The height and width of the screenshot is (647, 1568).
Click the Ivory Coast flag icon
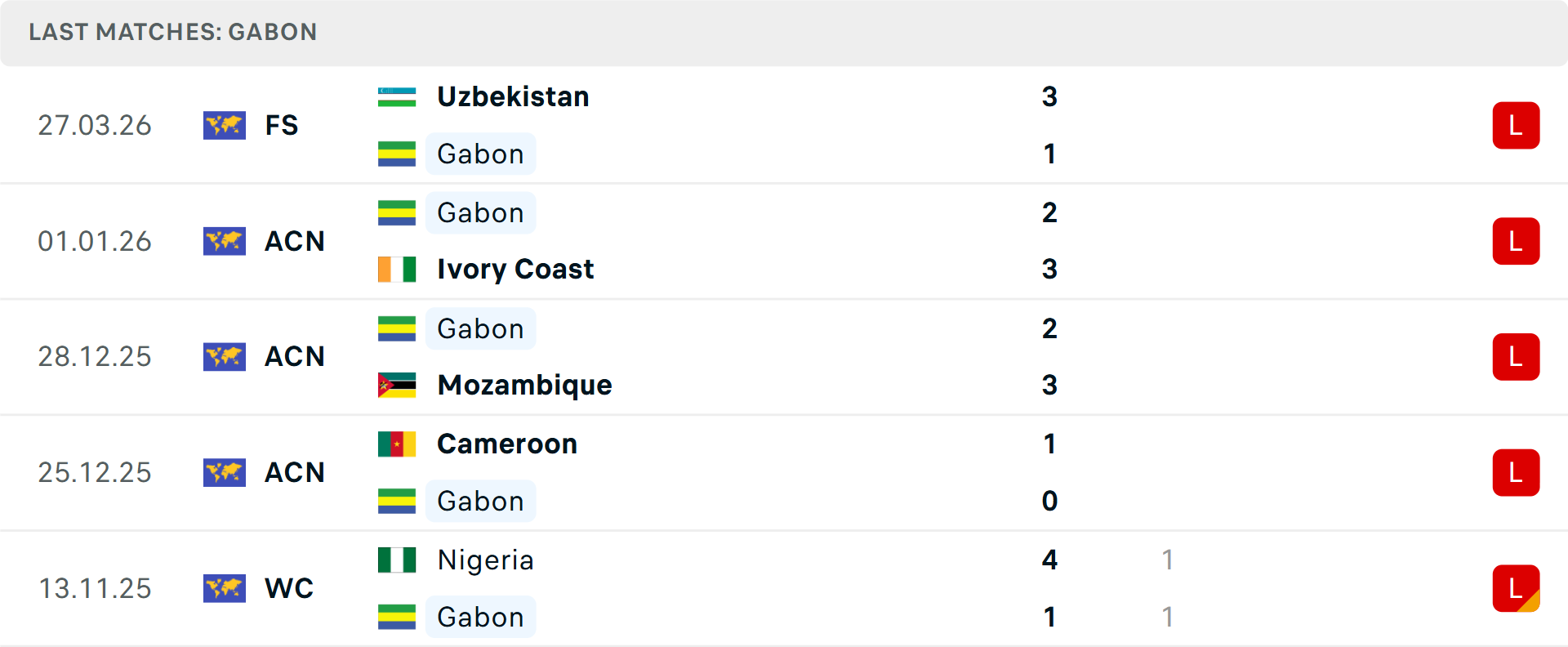click(397, 270)
